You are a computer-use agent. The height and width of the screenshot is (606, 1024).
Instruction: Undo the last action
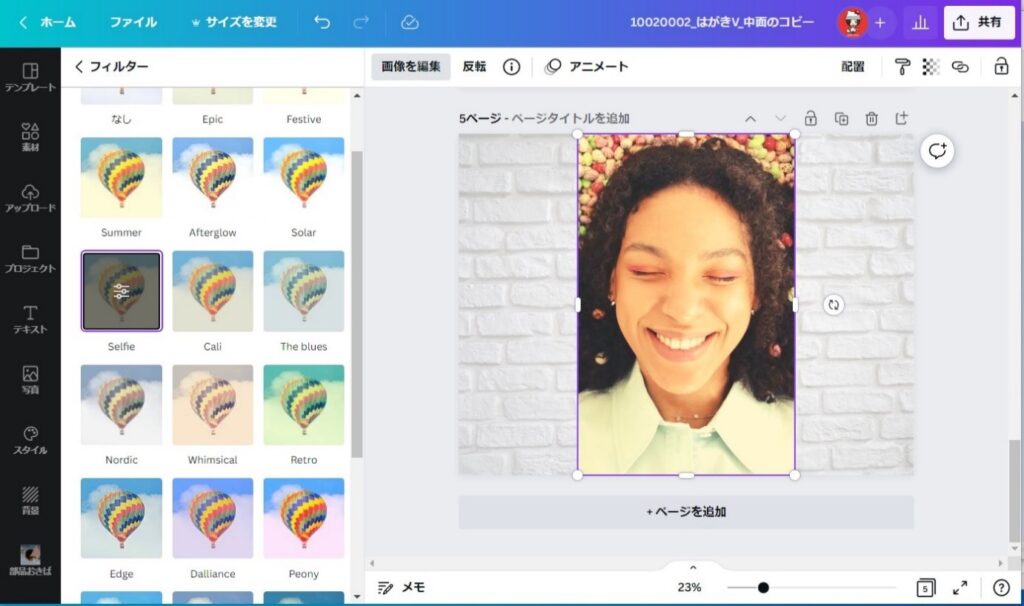click(322, 22)
